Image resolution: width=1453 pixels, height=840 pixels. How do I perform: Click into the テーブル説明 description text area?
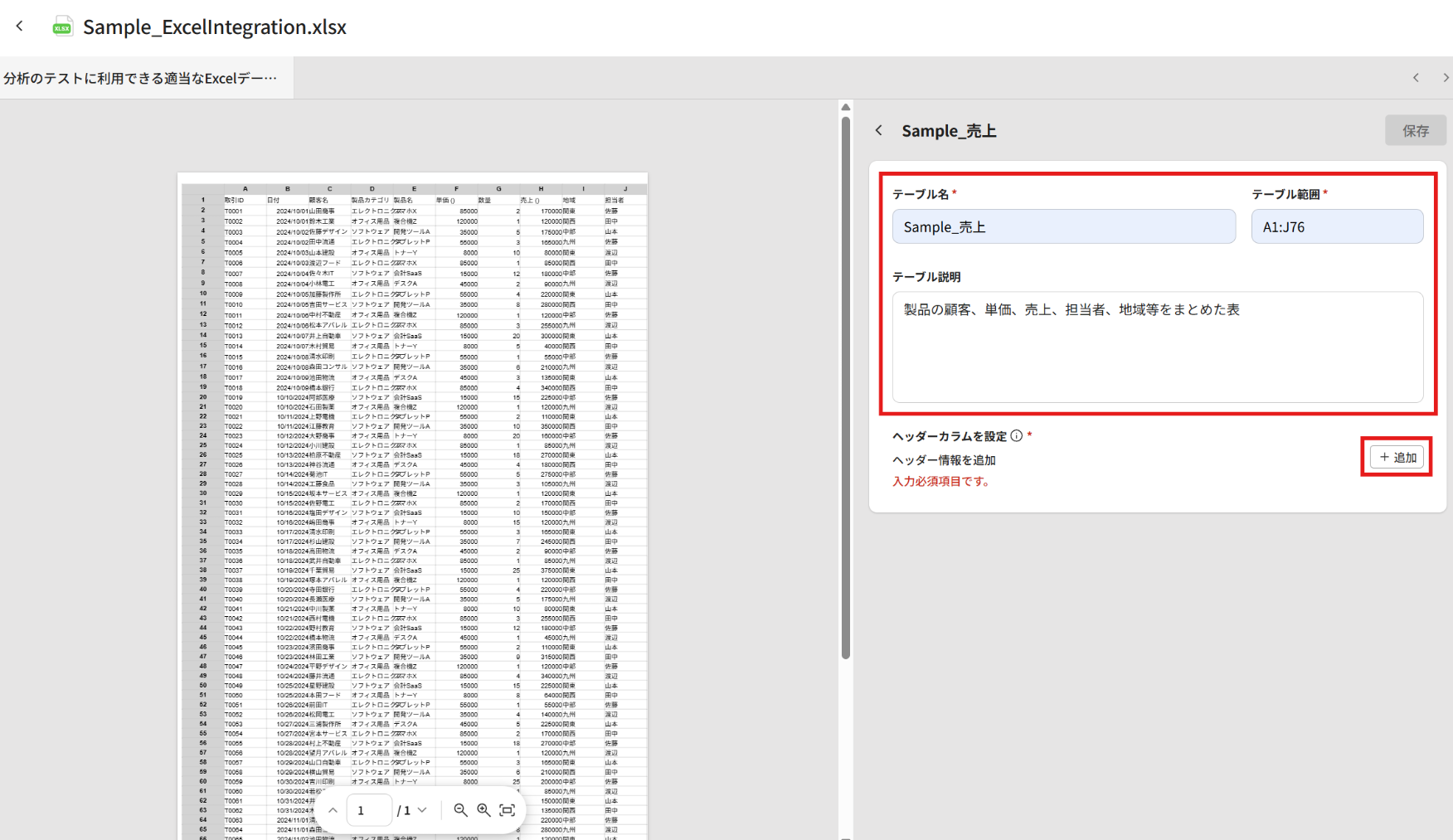click(x=1157, y=347)
